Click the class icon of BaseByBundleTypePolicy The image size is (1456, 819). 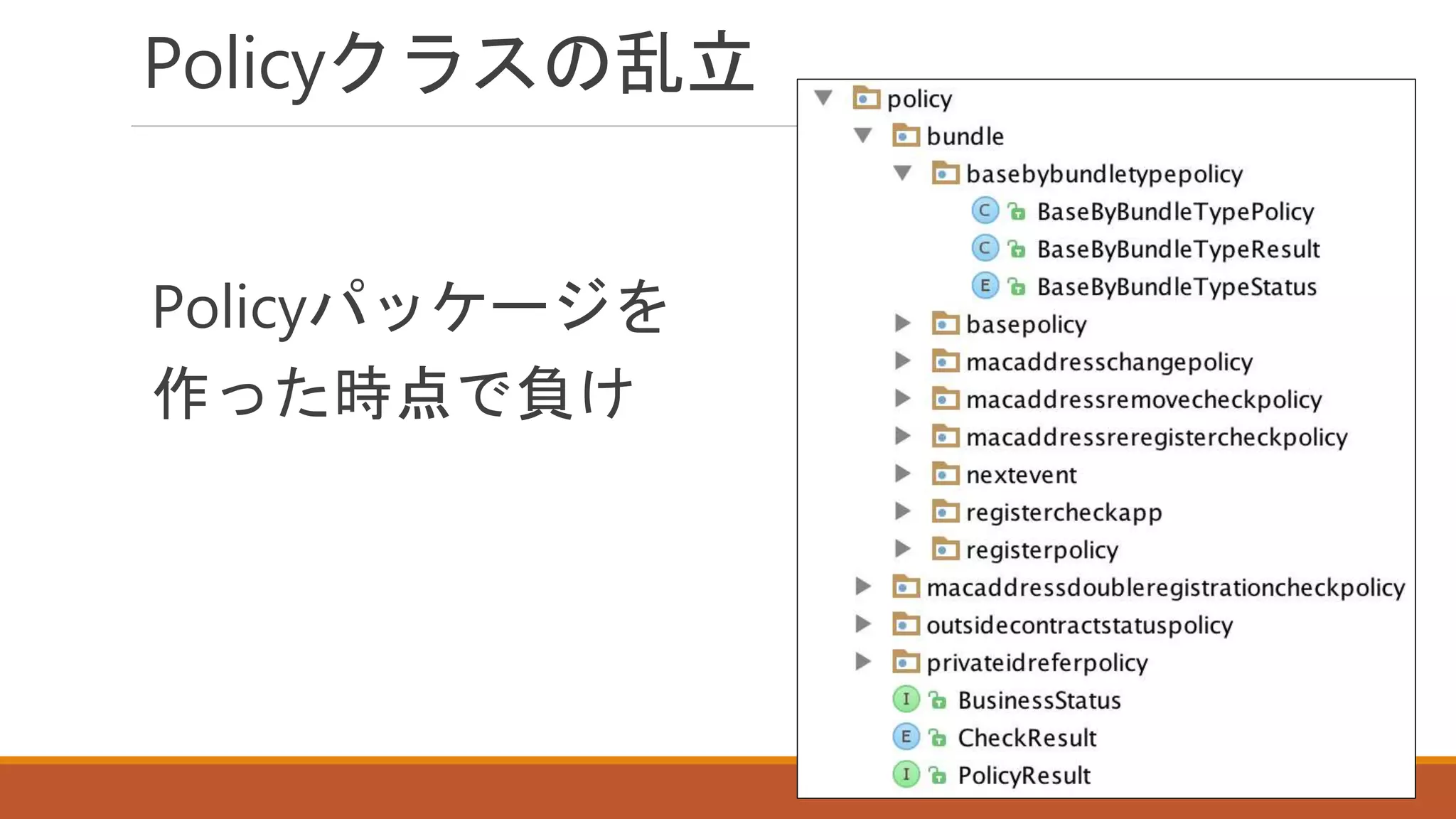point(985,210)
